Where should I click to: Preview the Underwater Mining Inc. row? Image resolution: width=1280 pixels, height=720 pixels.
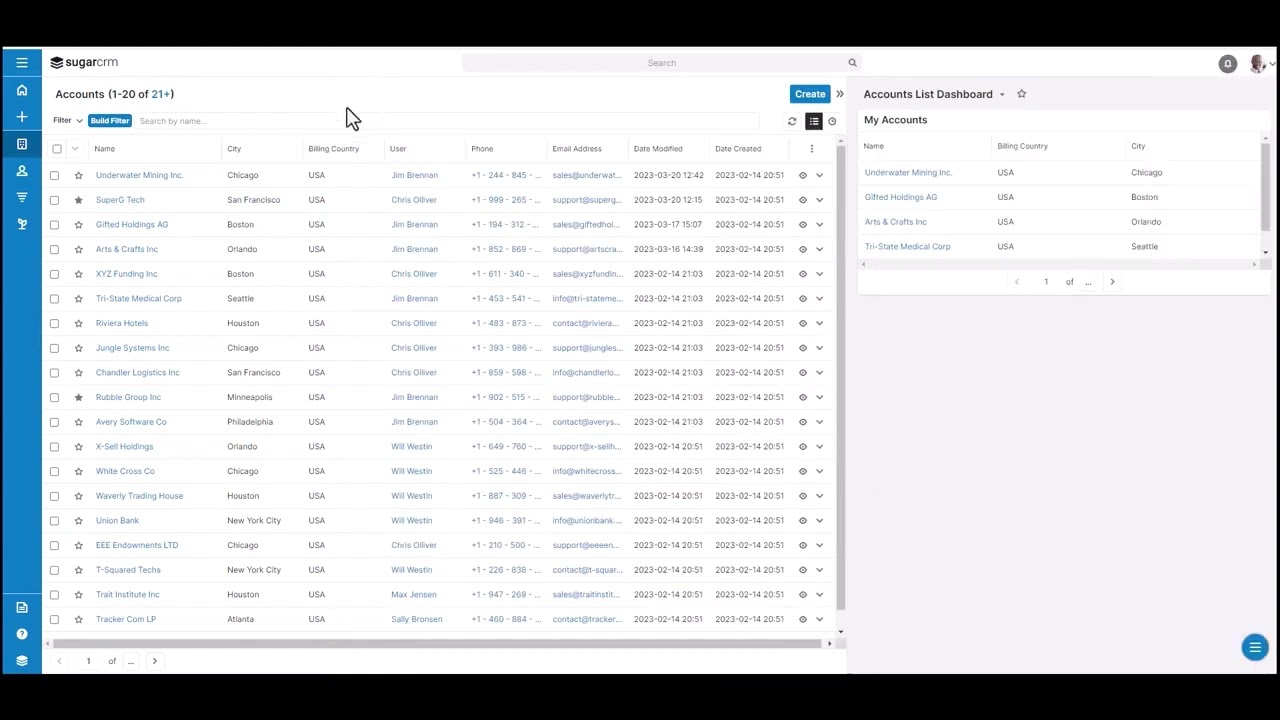(803, 175)
